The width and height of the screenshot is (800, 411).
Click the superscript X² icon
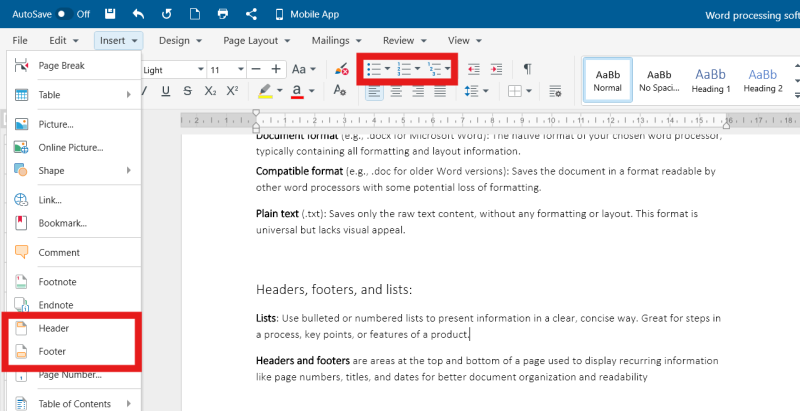click(232, 92)
